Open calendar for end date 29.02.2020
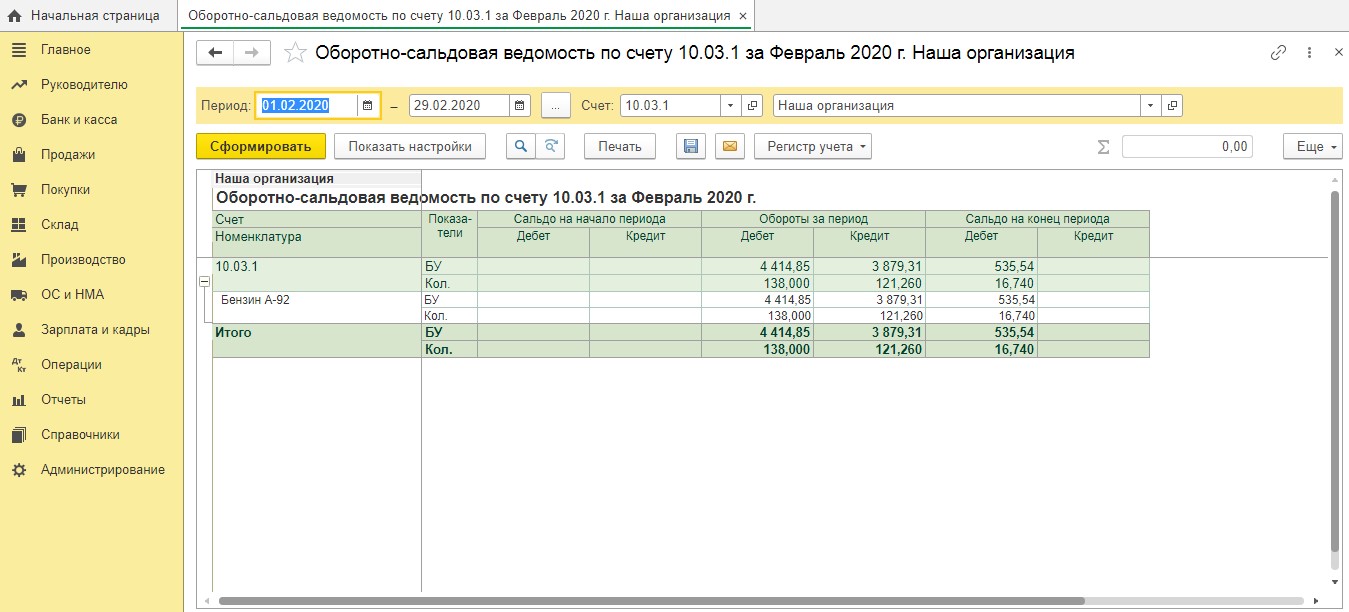This screenshot has height=612, width=1349. [x=520, y=105]
